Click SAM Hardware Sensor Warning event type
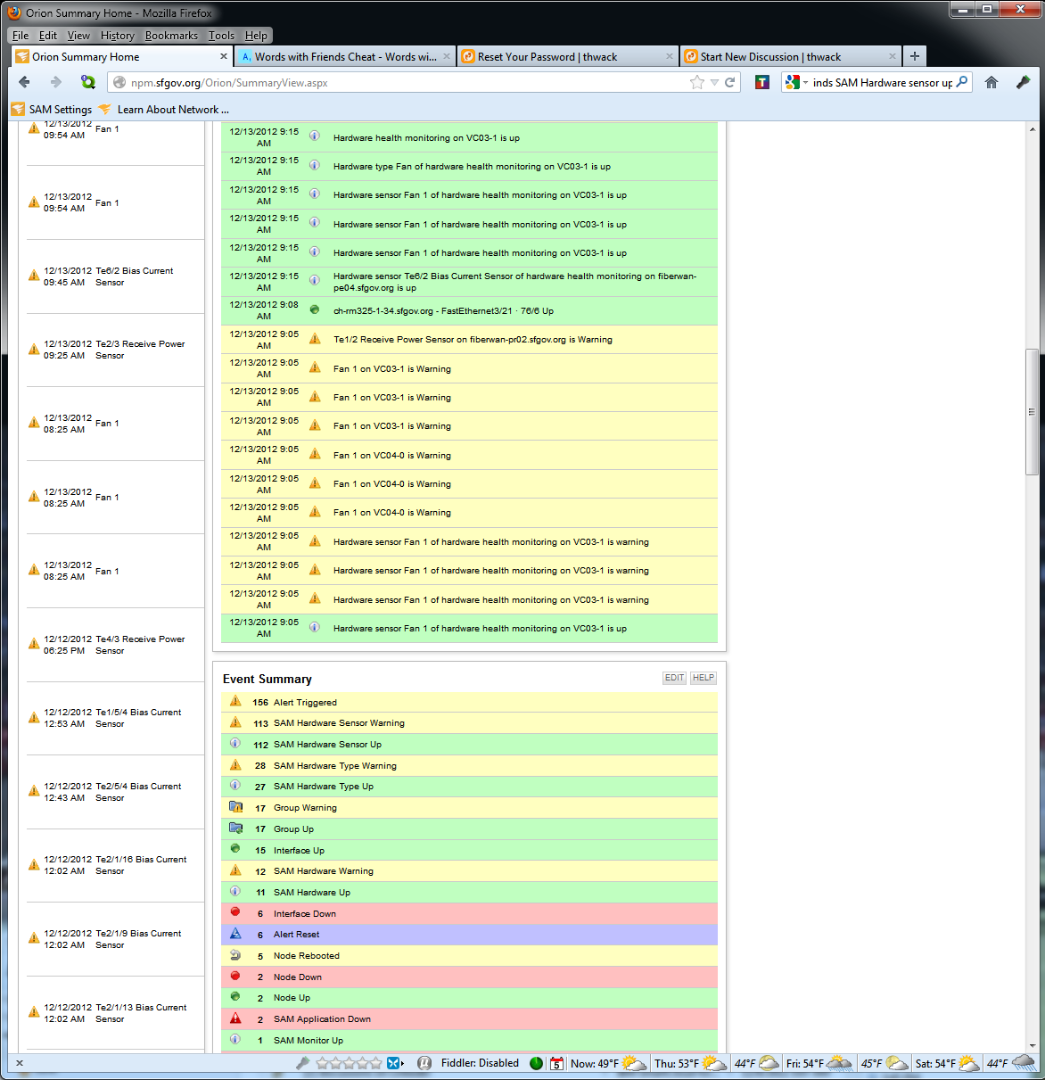1045x1080 pixels. click(x=339, y=723)
